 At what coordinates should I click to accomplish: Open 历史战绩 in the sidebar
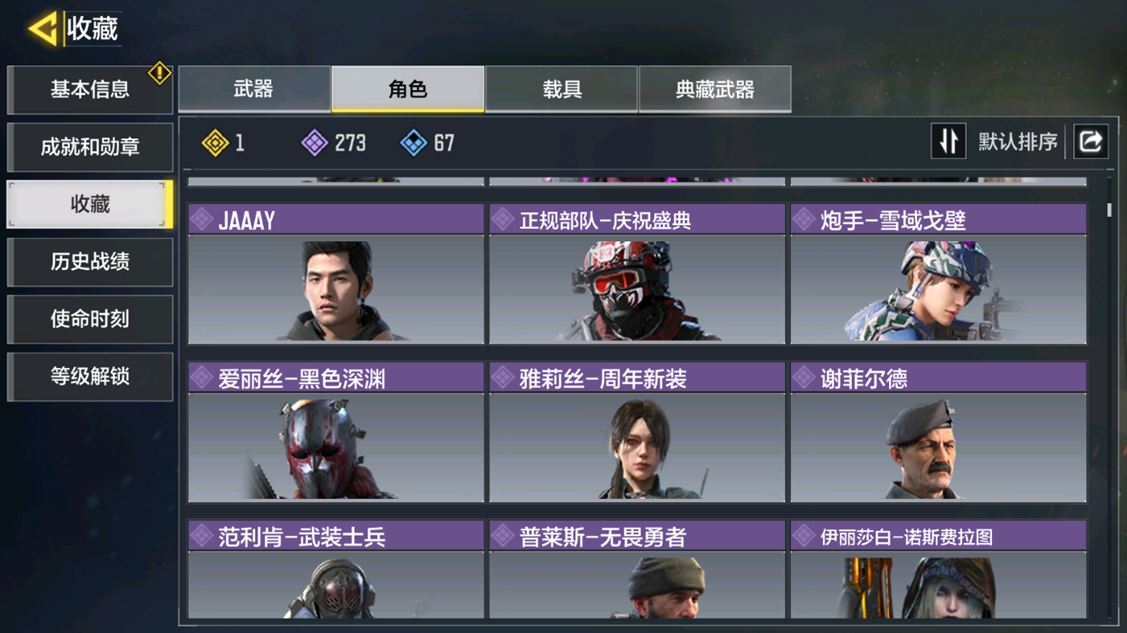[x=90, y=262]
